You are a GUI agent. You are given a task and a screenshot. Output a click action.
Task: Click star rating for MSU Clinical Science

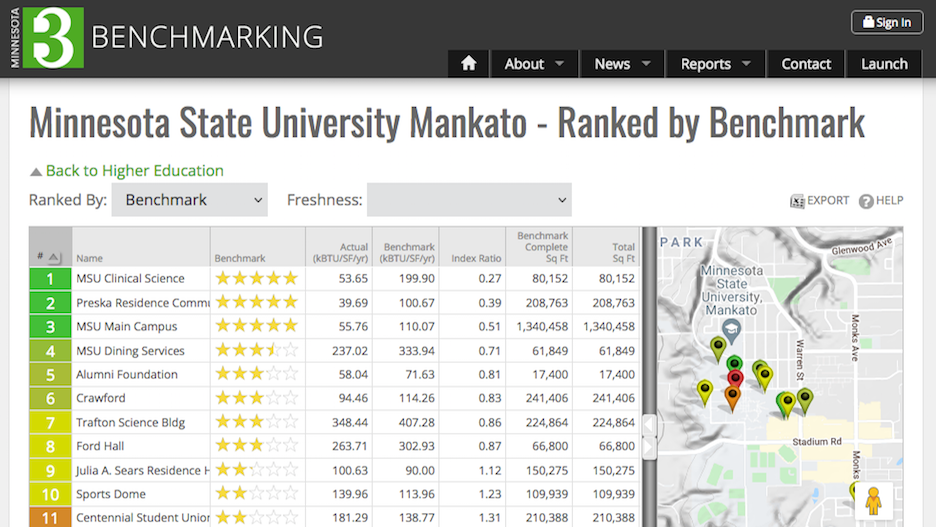[257, 278]
